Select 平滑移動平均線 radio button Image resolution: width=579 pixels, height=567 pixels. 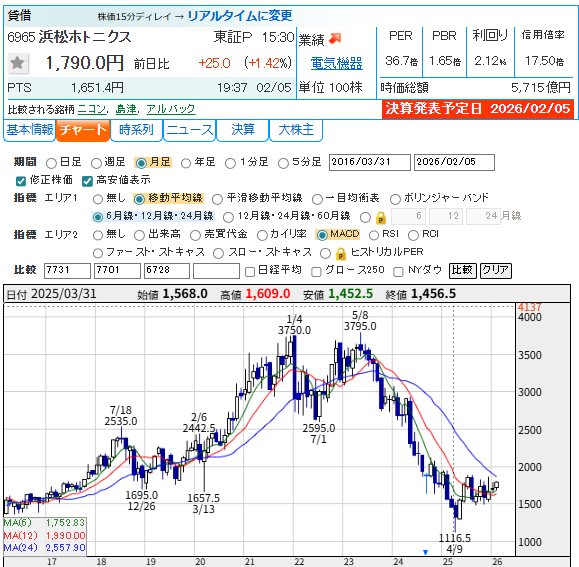(x=217, y=199)
